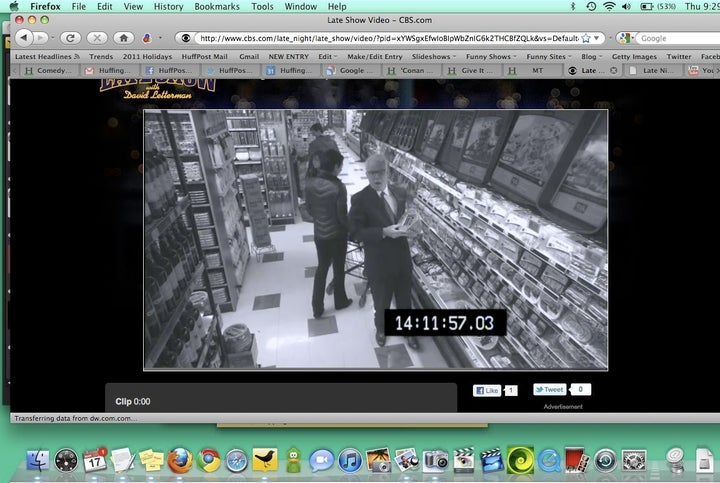
Task: Open the Wi-Fi status menu icon
Action: (x=609, y=6)
